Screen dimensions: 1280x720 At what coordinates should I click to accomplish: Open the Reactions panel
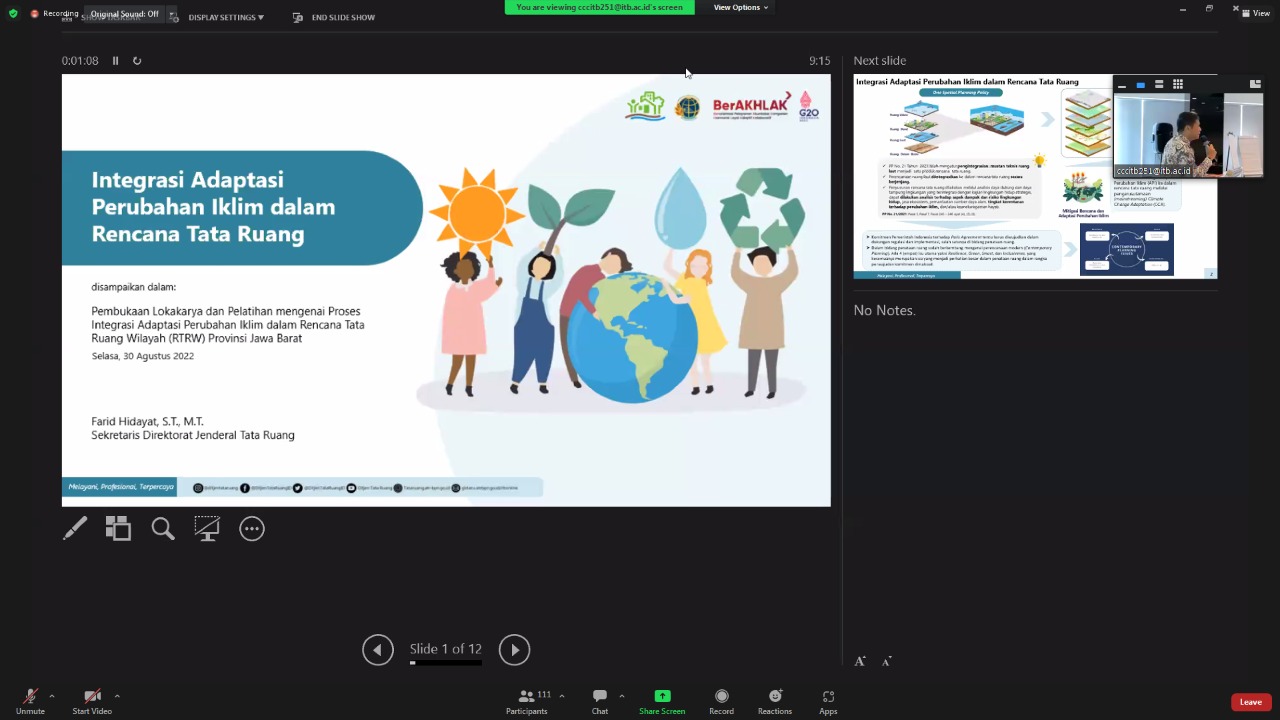774,701
